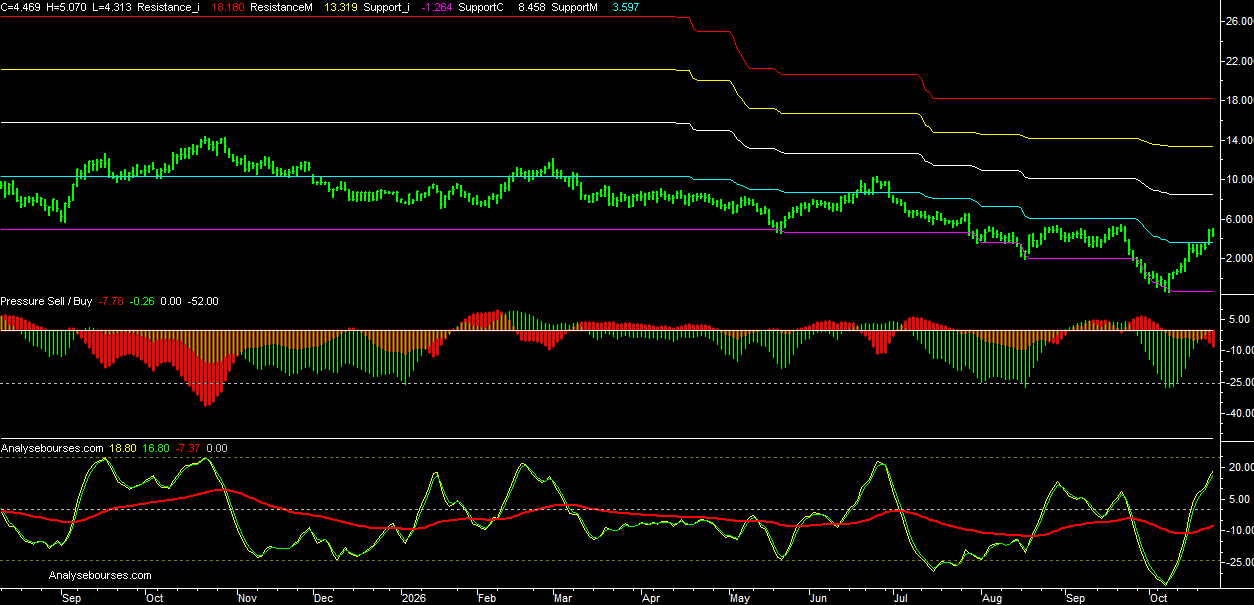Click the 'Jun' month label
1254x605 pixels.
point(818,598)
